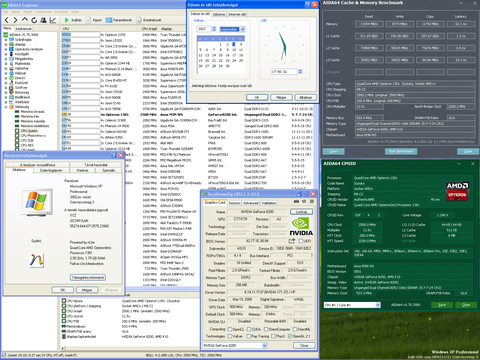Open Eredmények in the AIDA64 toolbar
Viewport: 480px width, 360px height.
point(149,20)
